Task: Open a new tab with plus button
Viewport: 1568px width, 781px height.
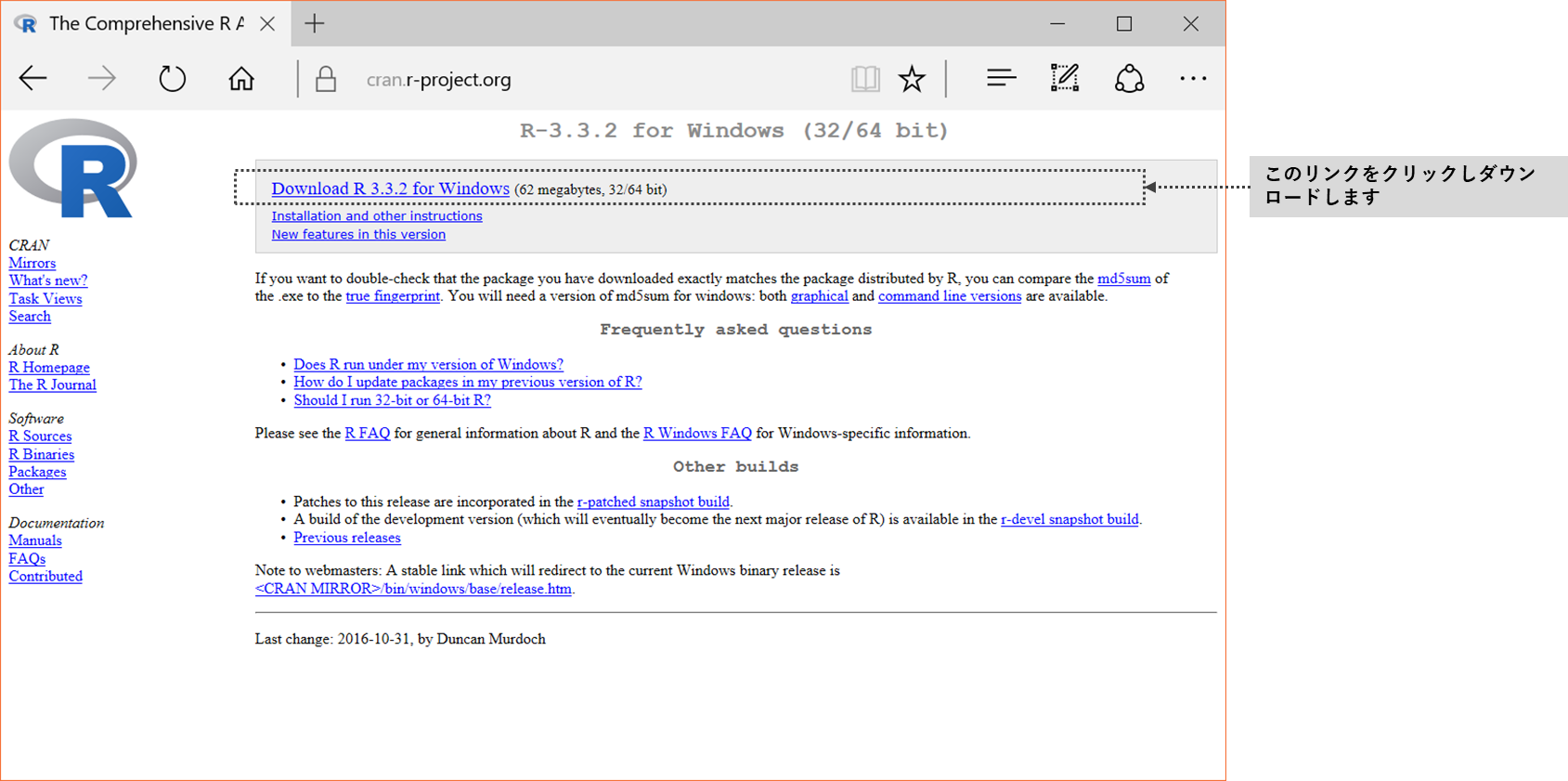Action: pos(315,24)
